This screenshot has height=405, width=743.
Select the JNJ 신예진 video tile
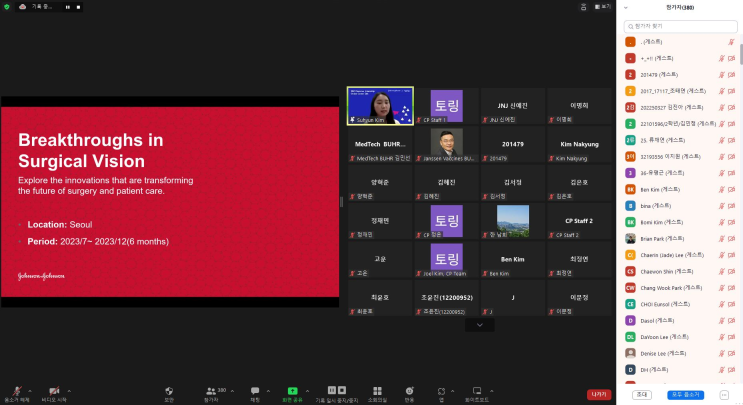tap(513, 106)
